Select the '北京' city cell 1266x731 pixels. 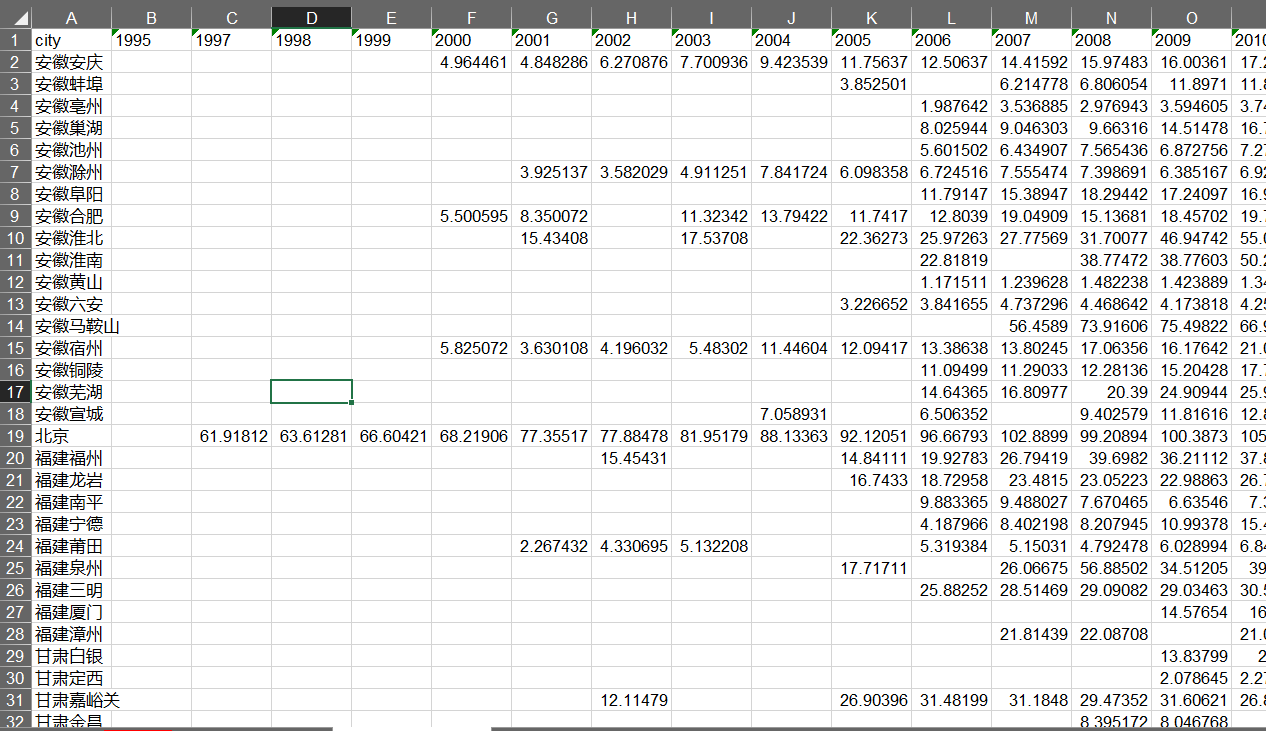coord(71,436)
